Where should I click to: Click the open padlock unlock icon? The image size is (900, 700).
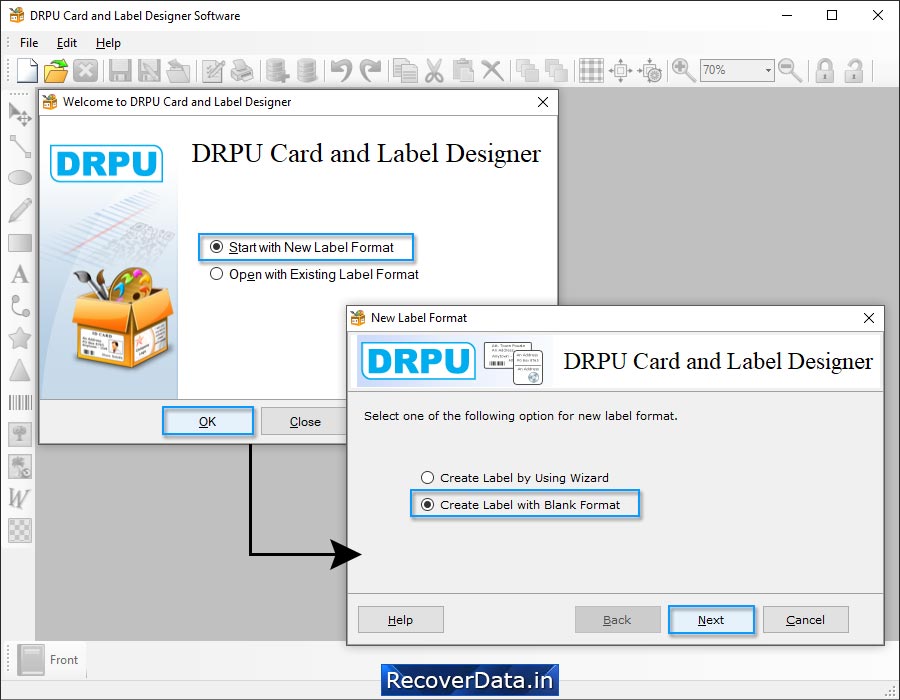click(854, 71)
